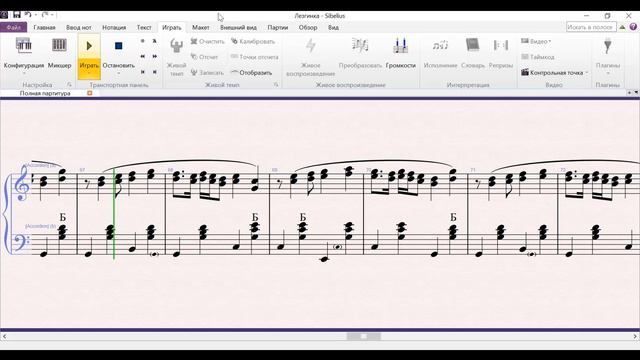Open the Громкости velocities icon

pos(400,46)
